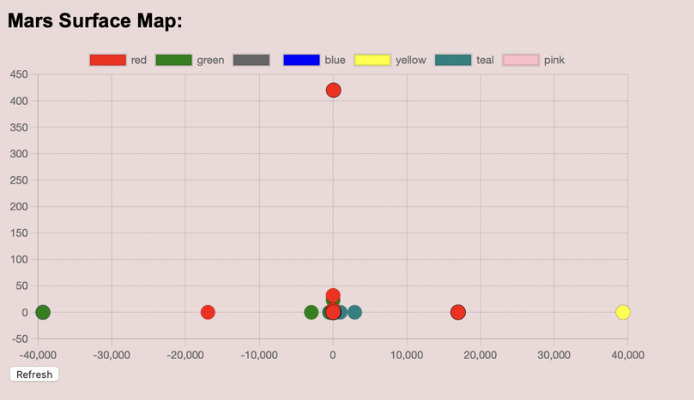The width and height of the screenshot is (694, 400).
Task: Toggle blue dataset via its legend swatch
Action: click(301, 60)
